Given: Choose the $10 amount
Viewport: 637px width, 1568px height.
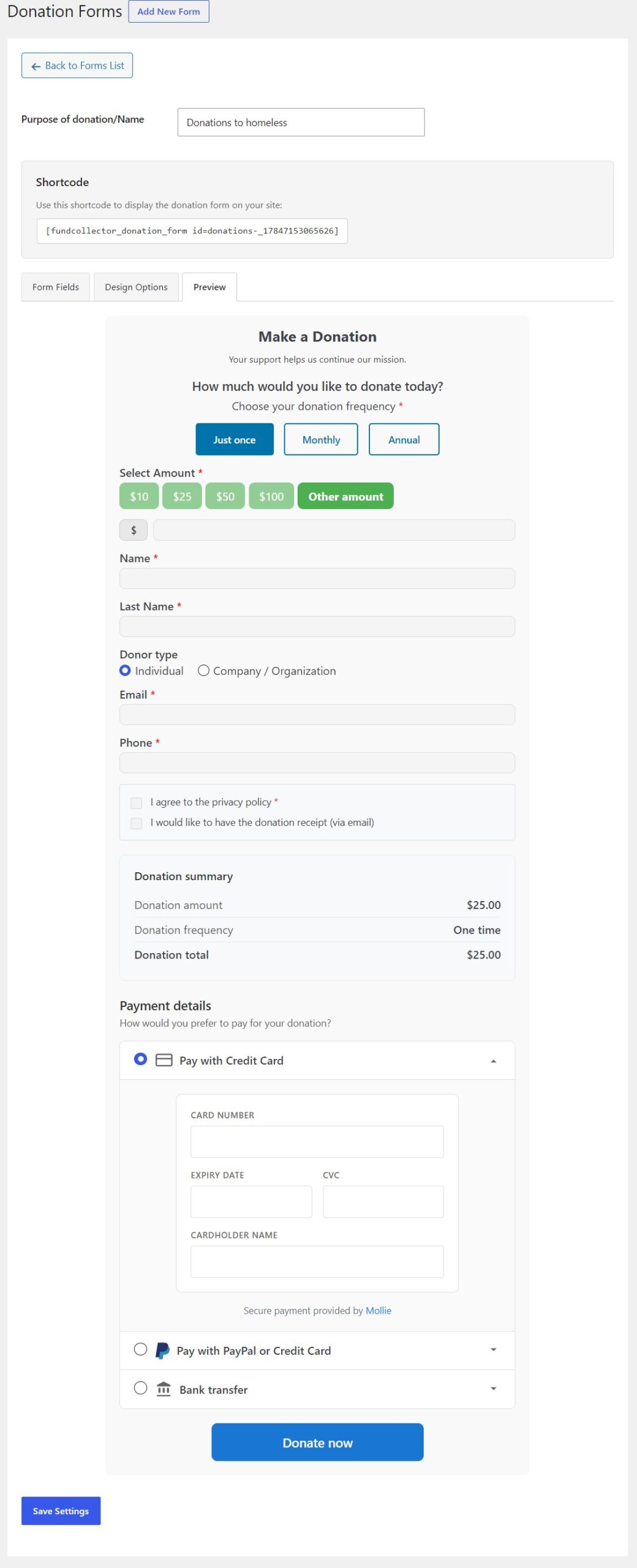Looking at the screenshot, I should point(139,496).
